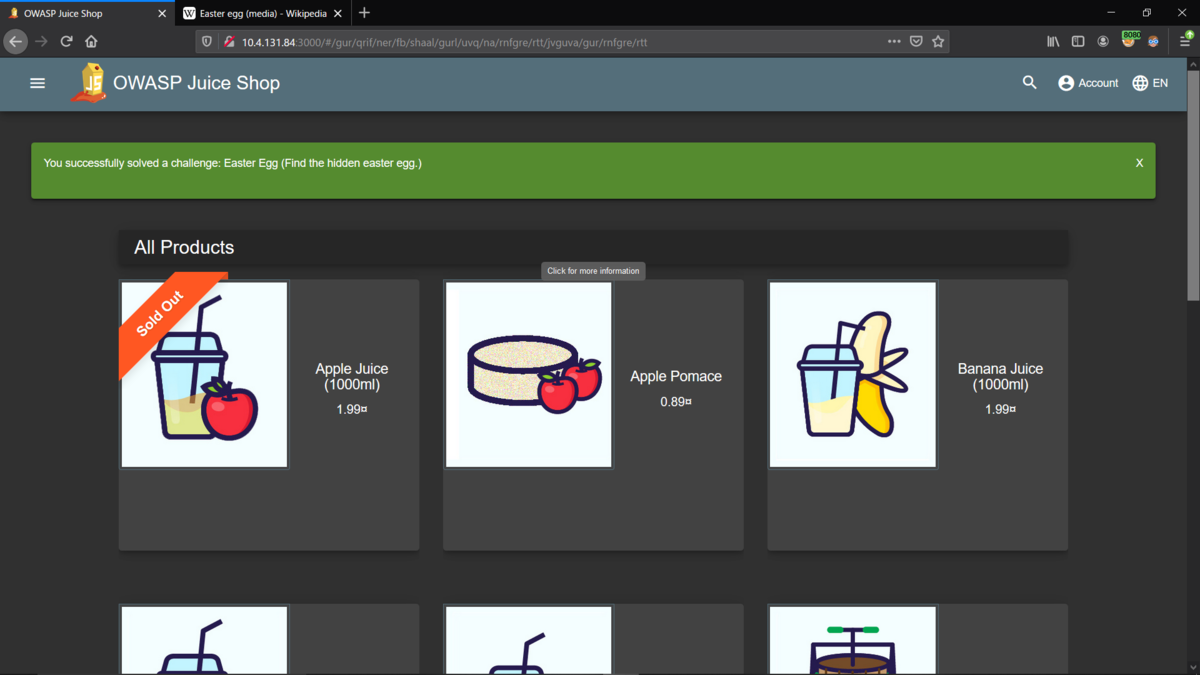This screenshot has width=1200, height=675.
Task: Click the Apple Juice (1000ml) name
Action: [352, 376]
